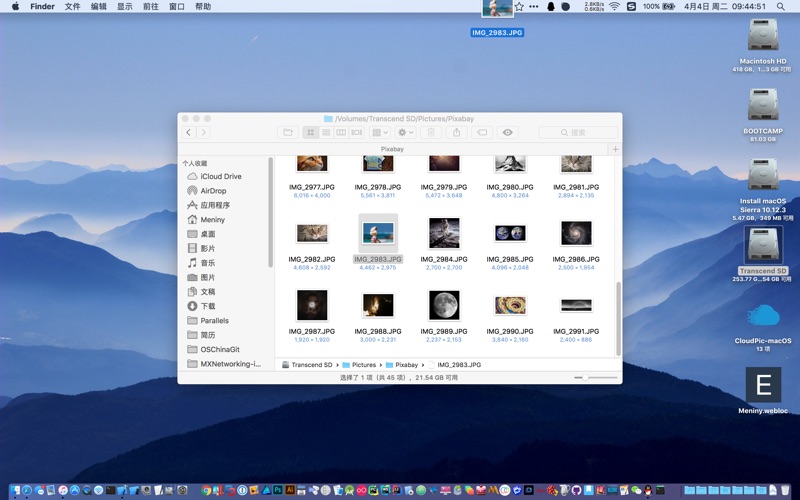Open the 显示 menu

tap(124, 7)
